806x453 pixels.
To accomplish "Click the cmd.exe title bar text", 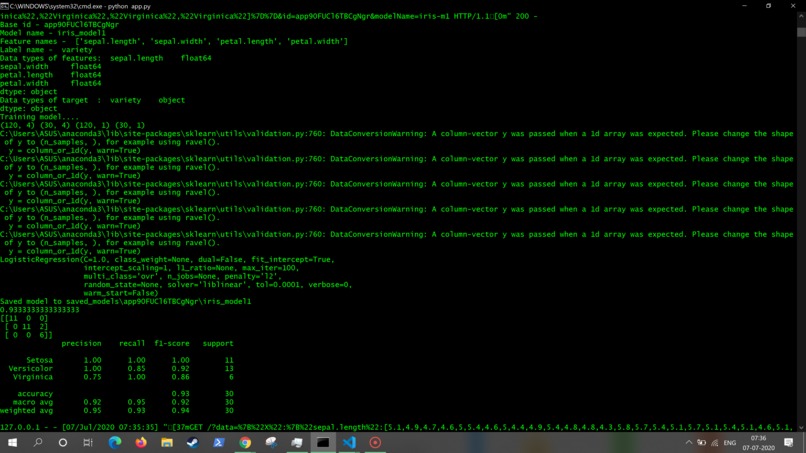I will click(80, 6).
